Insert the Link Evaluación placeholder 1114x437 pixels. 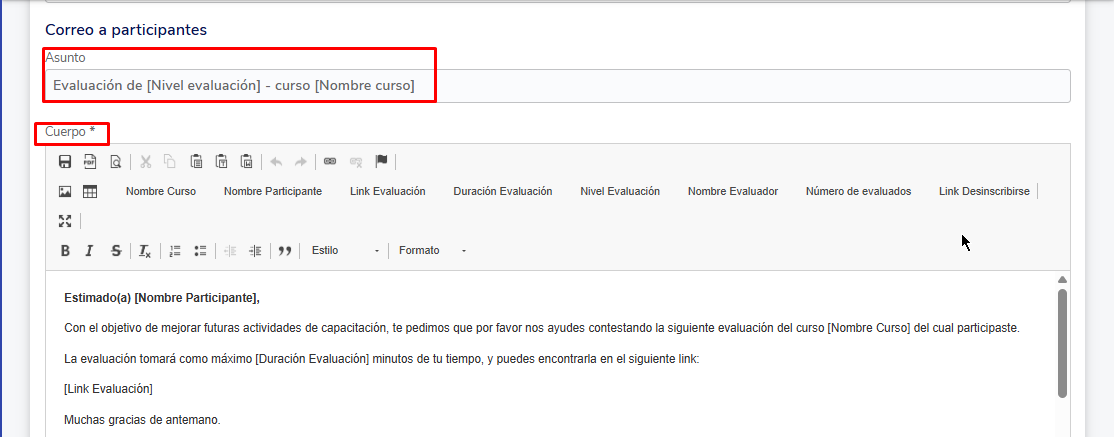pyautogui.click(x=387, y=192)
